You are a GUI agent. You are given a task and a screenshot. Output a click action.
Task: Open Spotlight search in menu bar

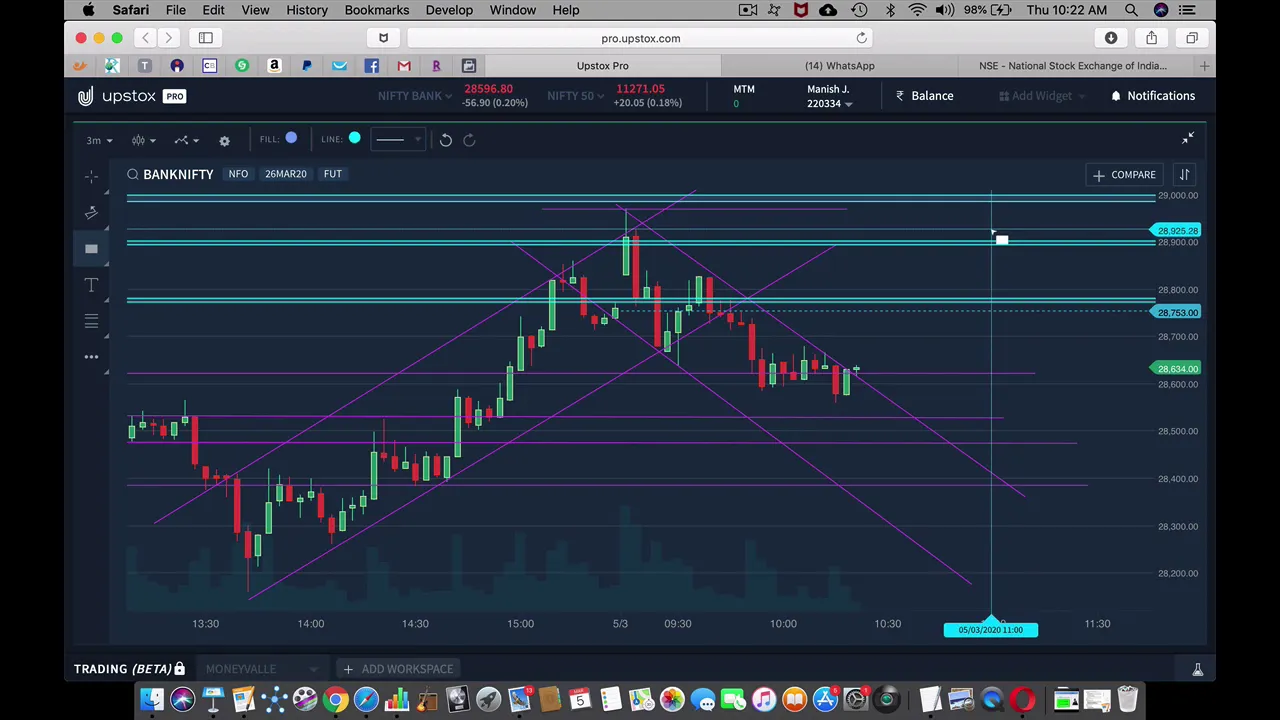point(1131,10)
